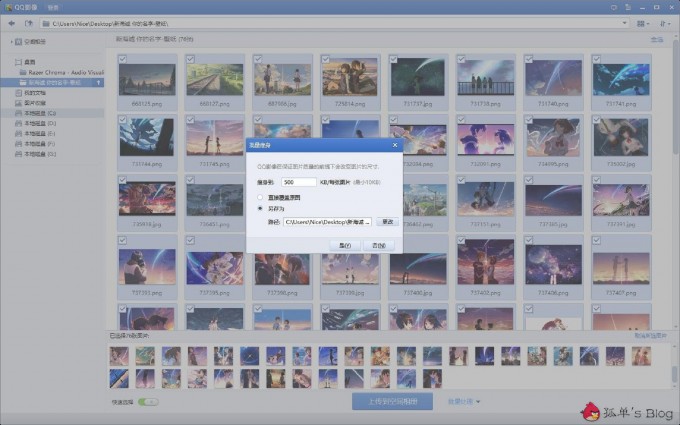Viewport: 680px width, 425px height.
Task: Open 本地磁盘 (D:) drive
Action: pyautogui.click(x=35, y=124)
